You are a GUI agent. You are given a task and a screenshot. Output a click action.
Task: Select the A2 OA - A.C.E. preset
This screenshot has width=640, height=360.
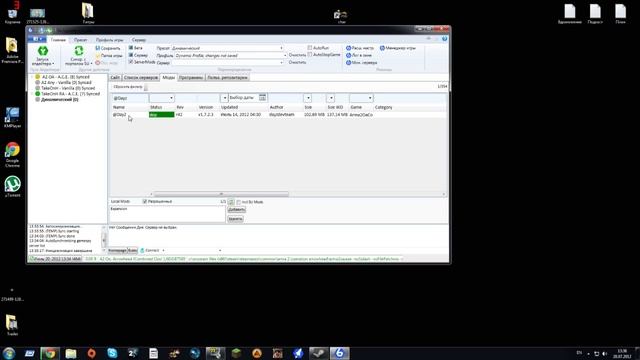[x=65, y=77]
